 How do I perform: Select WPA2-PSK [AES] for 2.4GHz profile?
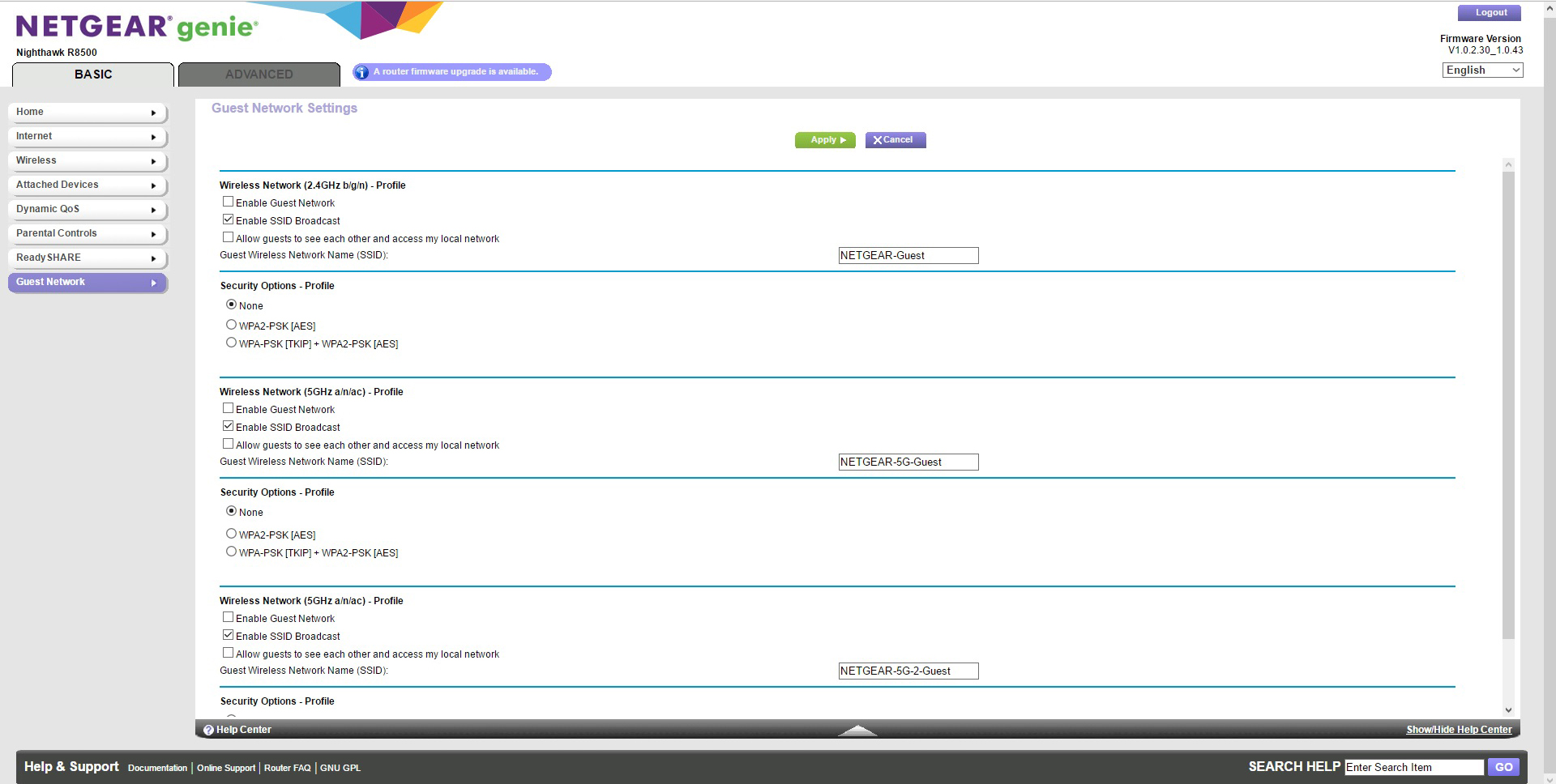232,325
